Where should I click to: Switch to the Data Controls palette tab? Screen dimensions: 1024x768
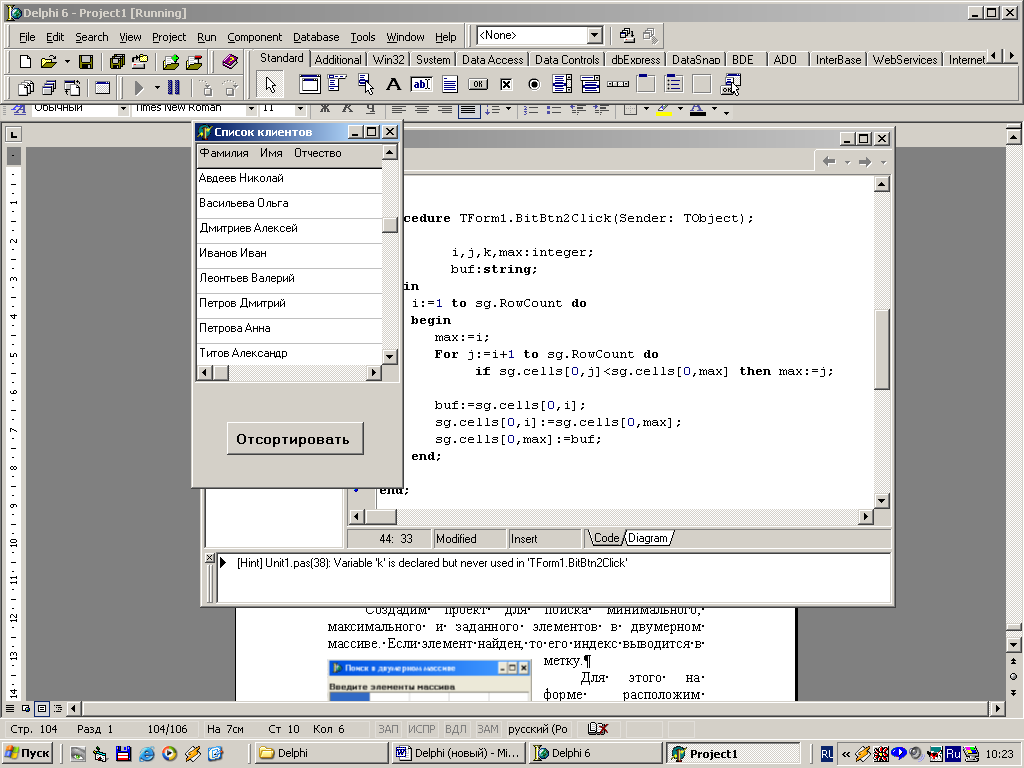(567, 59)
